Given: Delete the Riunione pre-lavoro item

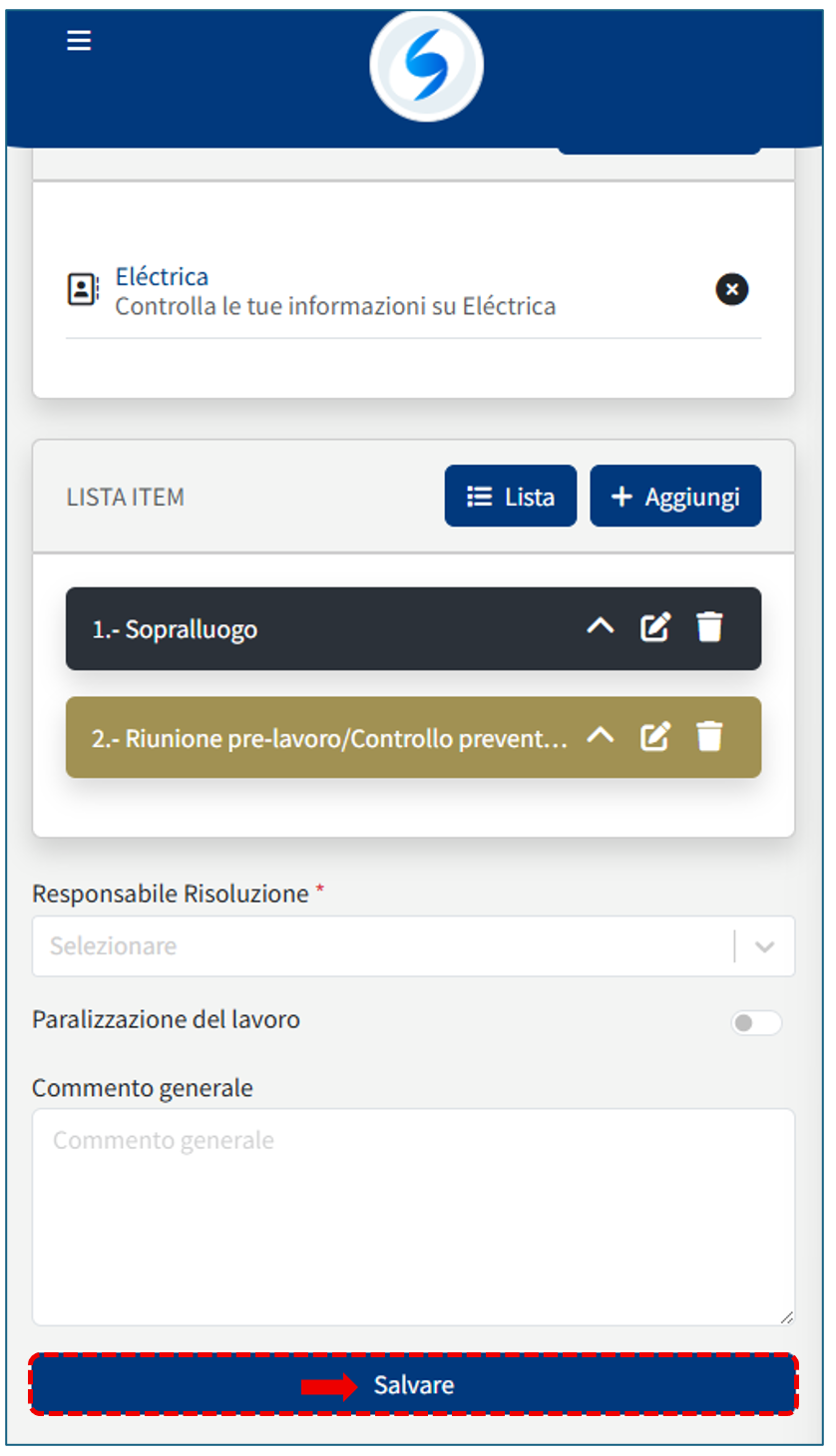Looking at the screenshot, I should tap(709, 737).
